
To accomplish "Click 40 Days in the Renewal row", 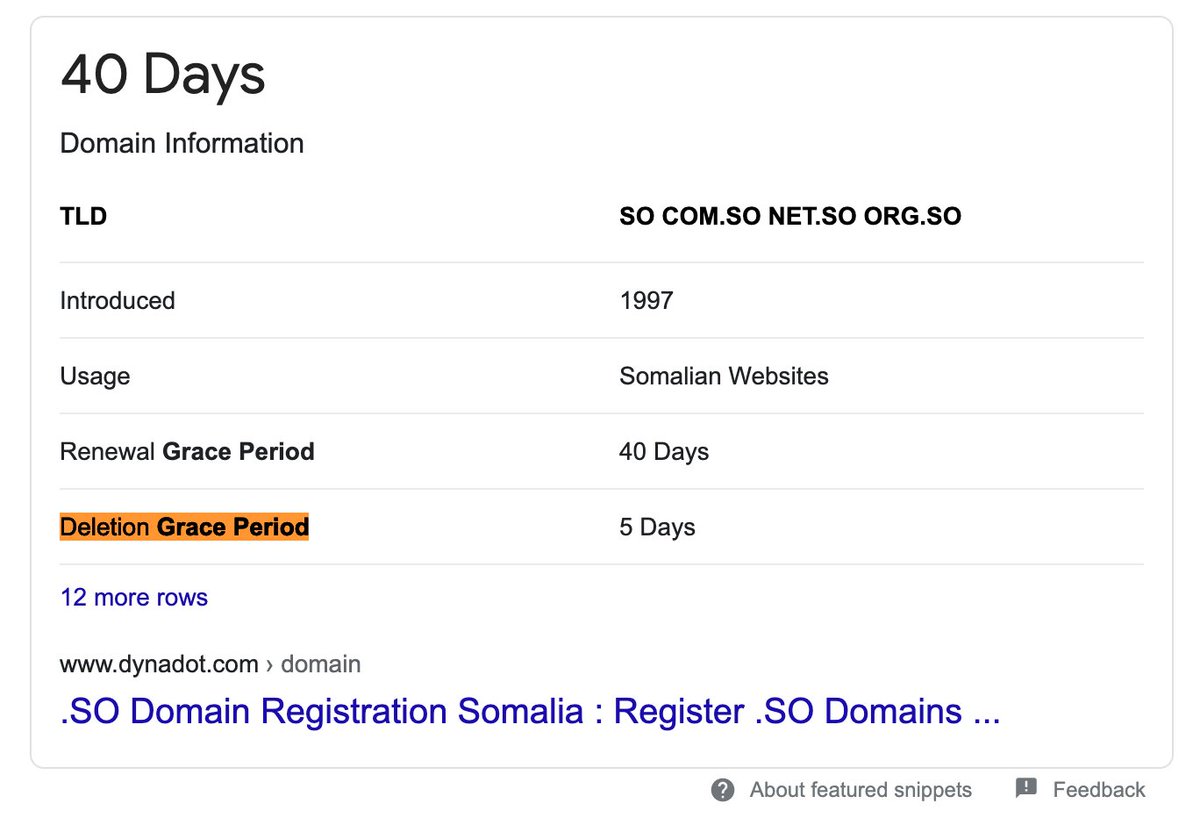I will (x=664, y=452).
